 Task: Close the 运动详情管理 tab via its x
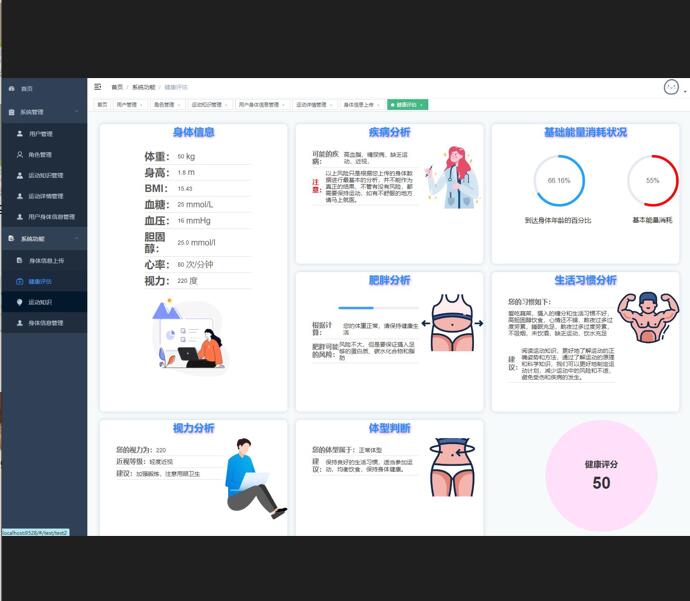point(331,105)
